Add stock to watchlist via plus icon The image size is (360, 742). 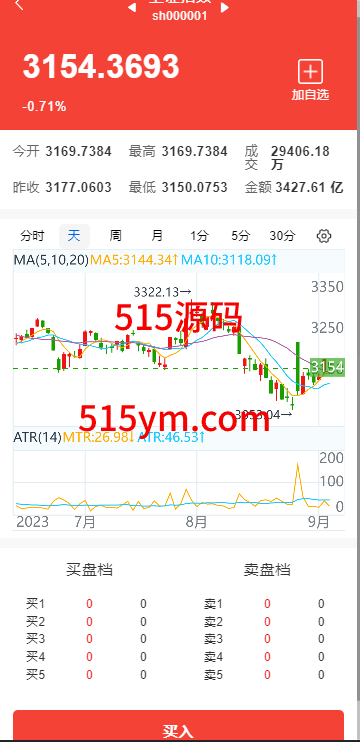[310, 72]
